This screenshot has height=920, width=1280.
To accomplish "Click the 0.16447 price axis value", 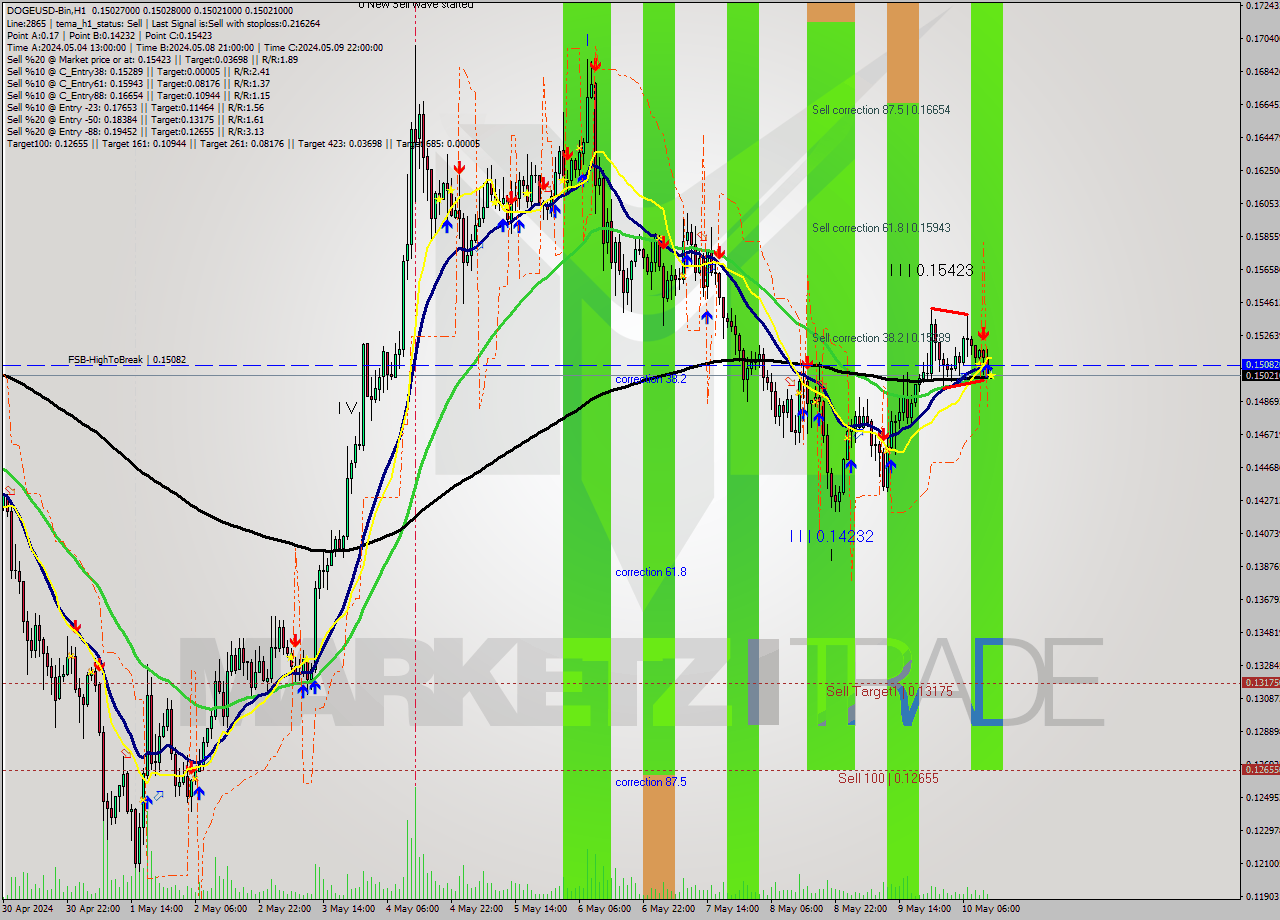I will click(x=1262, y=137).
